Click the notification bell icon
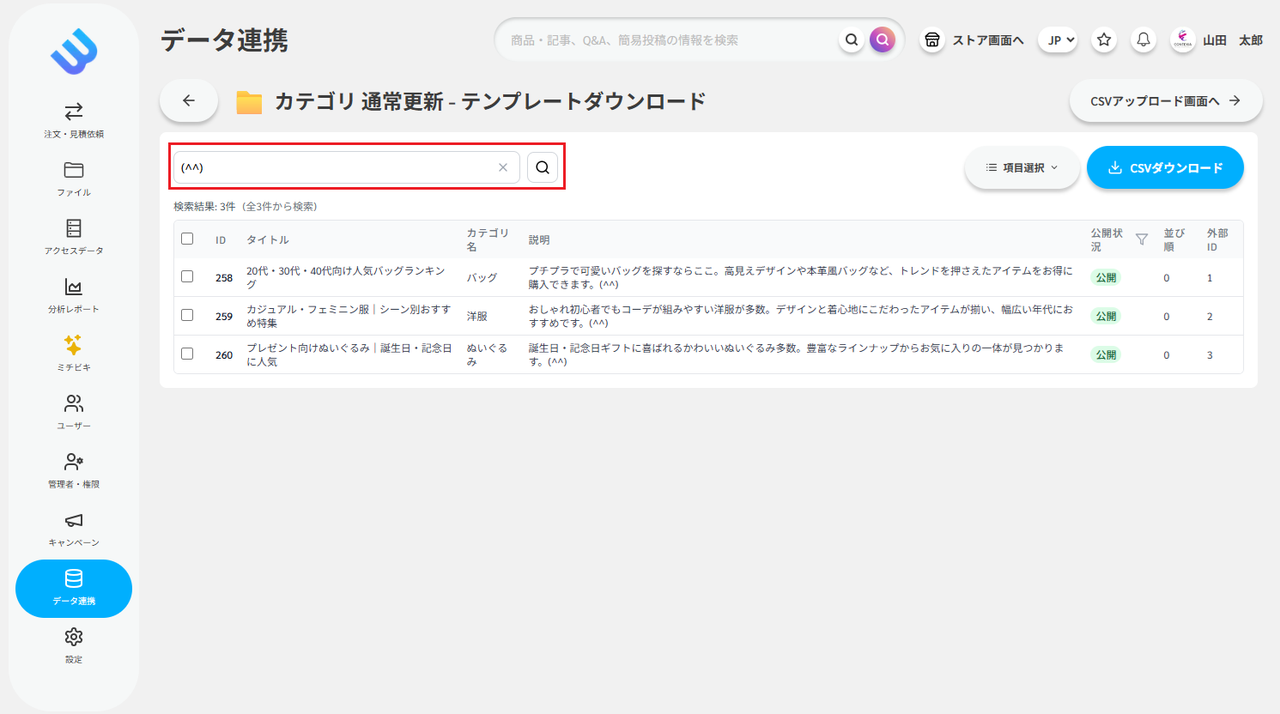 1142,39
